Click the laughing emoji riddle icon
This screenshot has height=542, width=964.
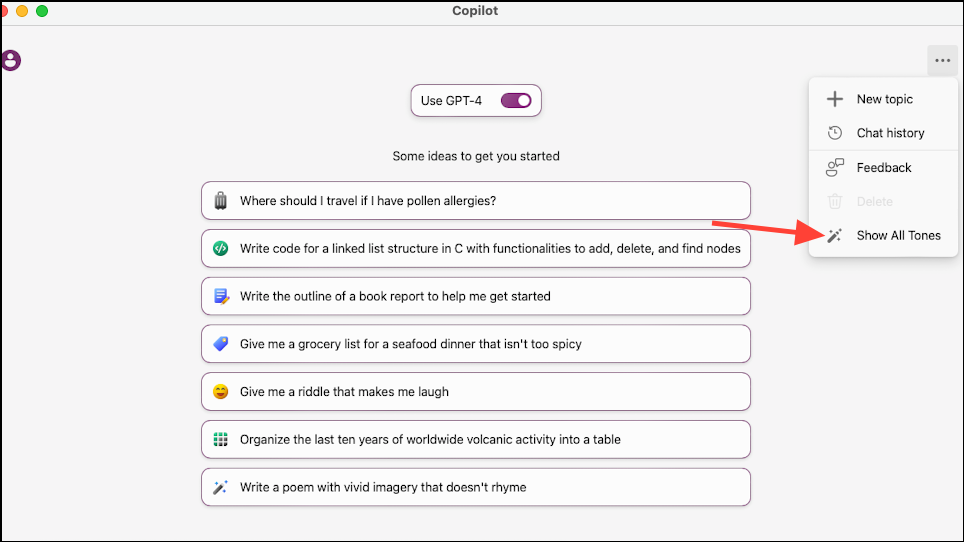click(x=220, y=391)
